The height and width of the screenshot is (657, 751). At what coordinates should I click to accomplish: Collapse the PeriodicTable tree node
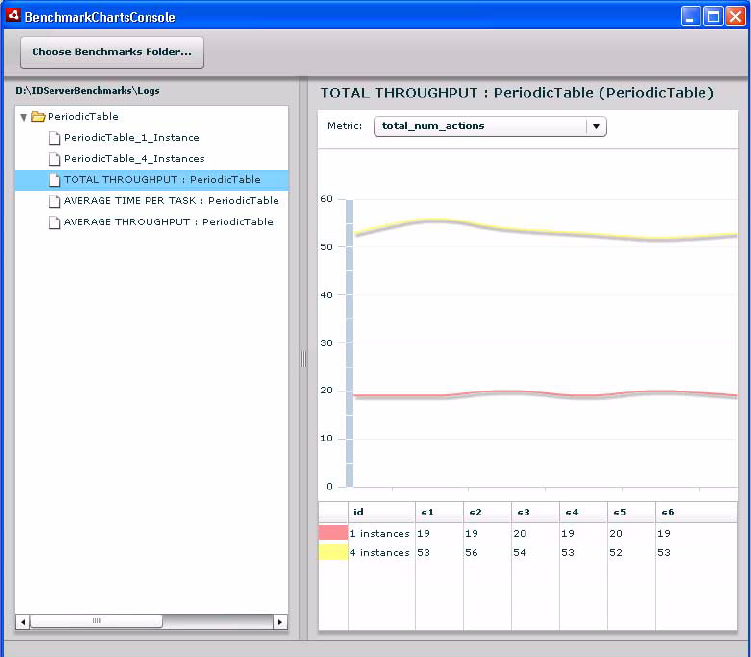click(23, 117)
